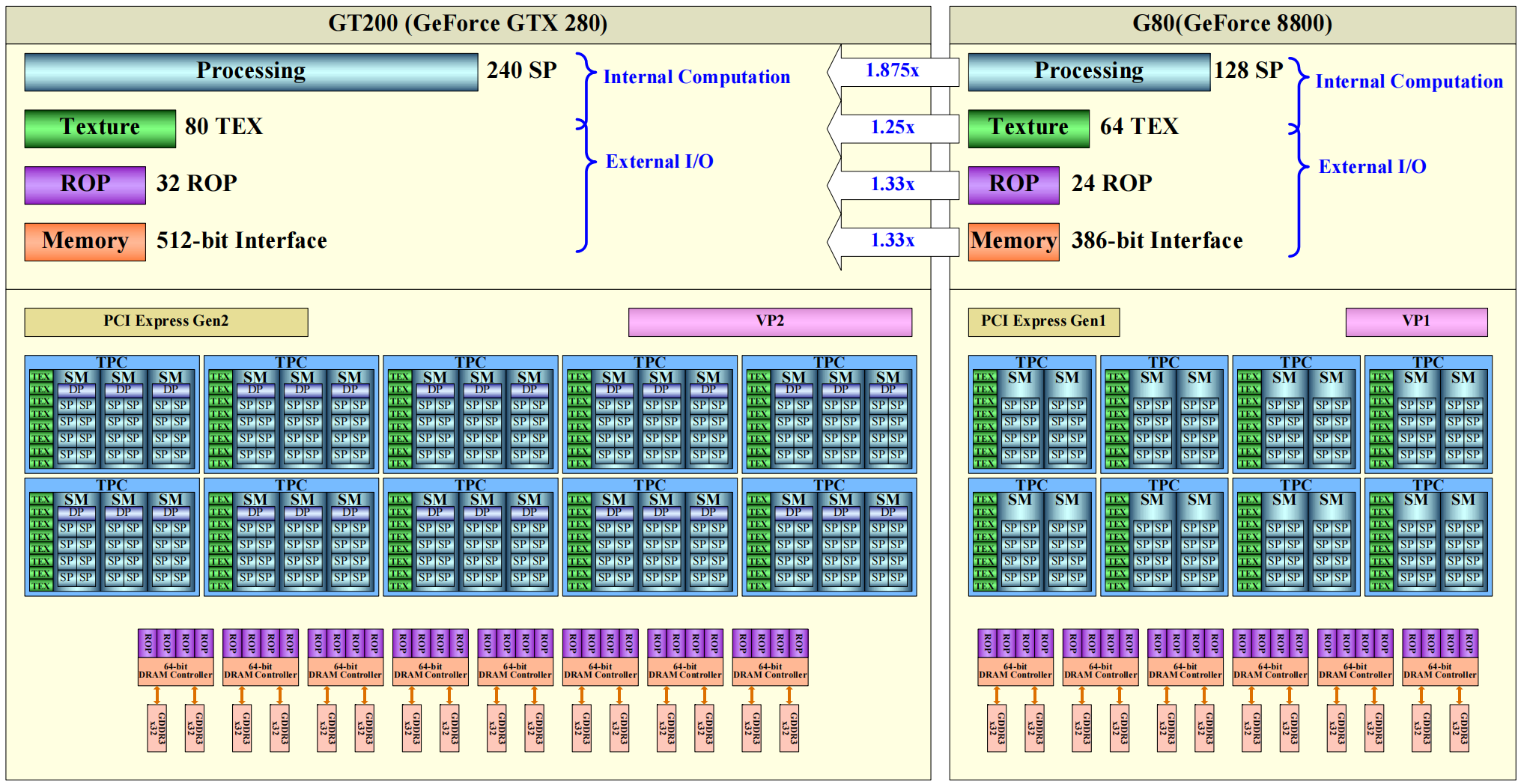
Task: Click the "80 TEX" value
Action: pos(224,127)
